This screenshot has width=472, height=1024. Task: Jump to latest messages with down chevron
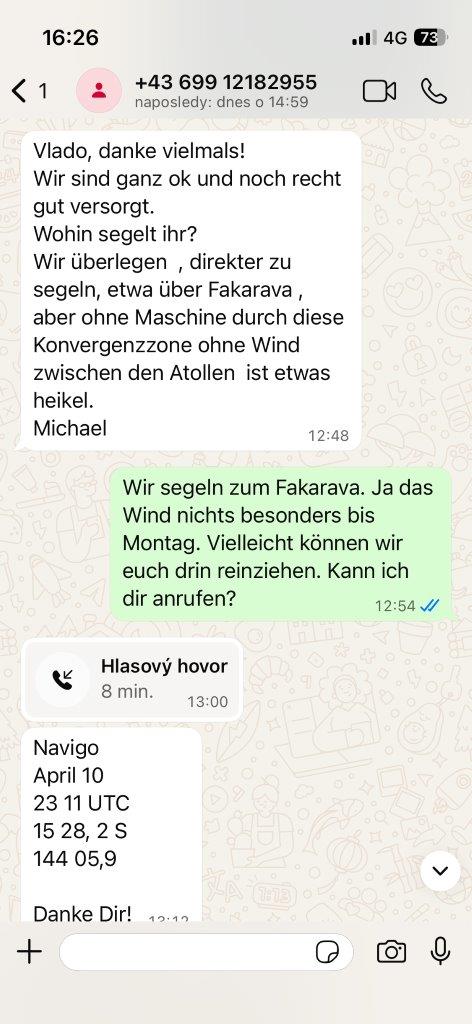click(441, 871)
